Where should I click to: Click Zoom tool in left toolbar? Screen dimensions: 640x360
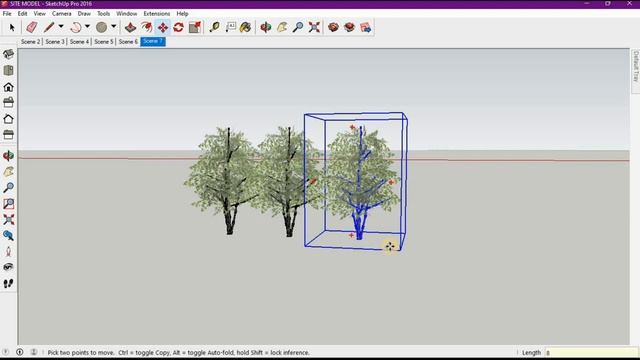(8, 188)
